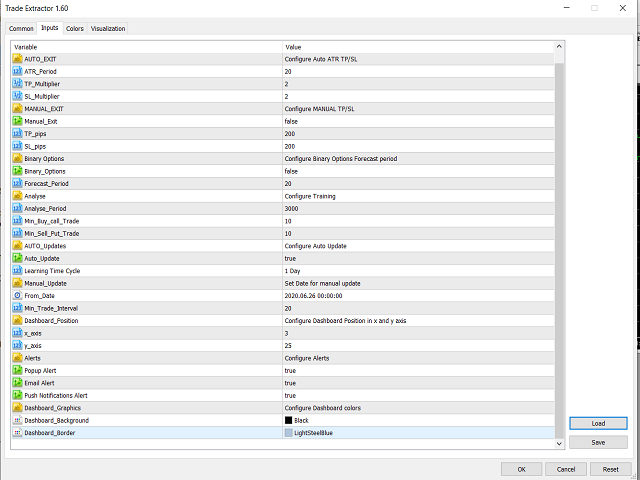Select the Auto_Update true value
The width and height of the screenshot is (640, 480).
(x=290, y=258)
